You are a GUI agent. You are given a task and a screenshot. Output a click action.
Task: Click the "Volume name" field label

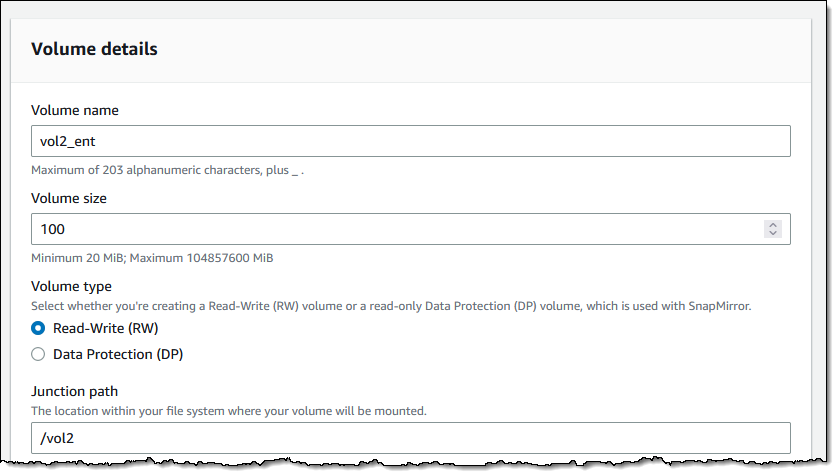pos(75,110)
